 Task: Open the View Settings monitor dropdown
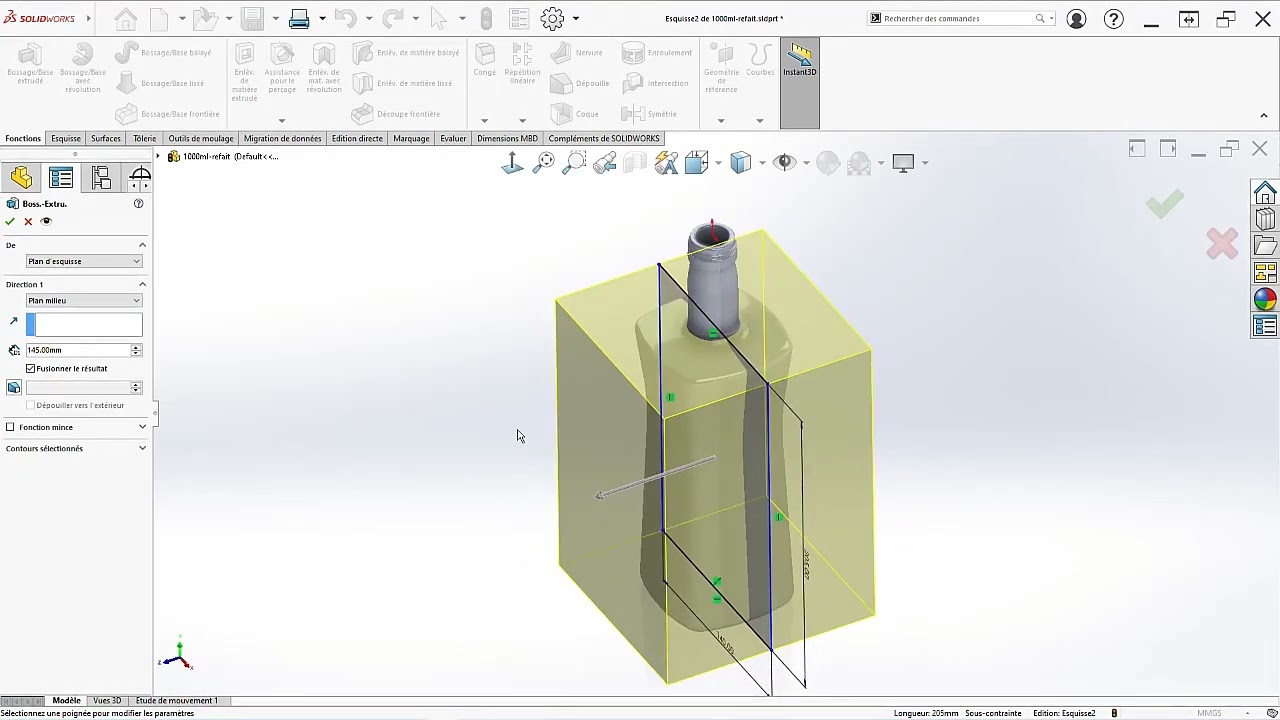click(x=925, y=163)
